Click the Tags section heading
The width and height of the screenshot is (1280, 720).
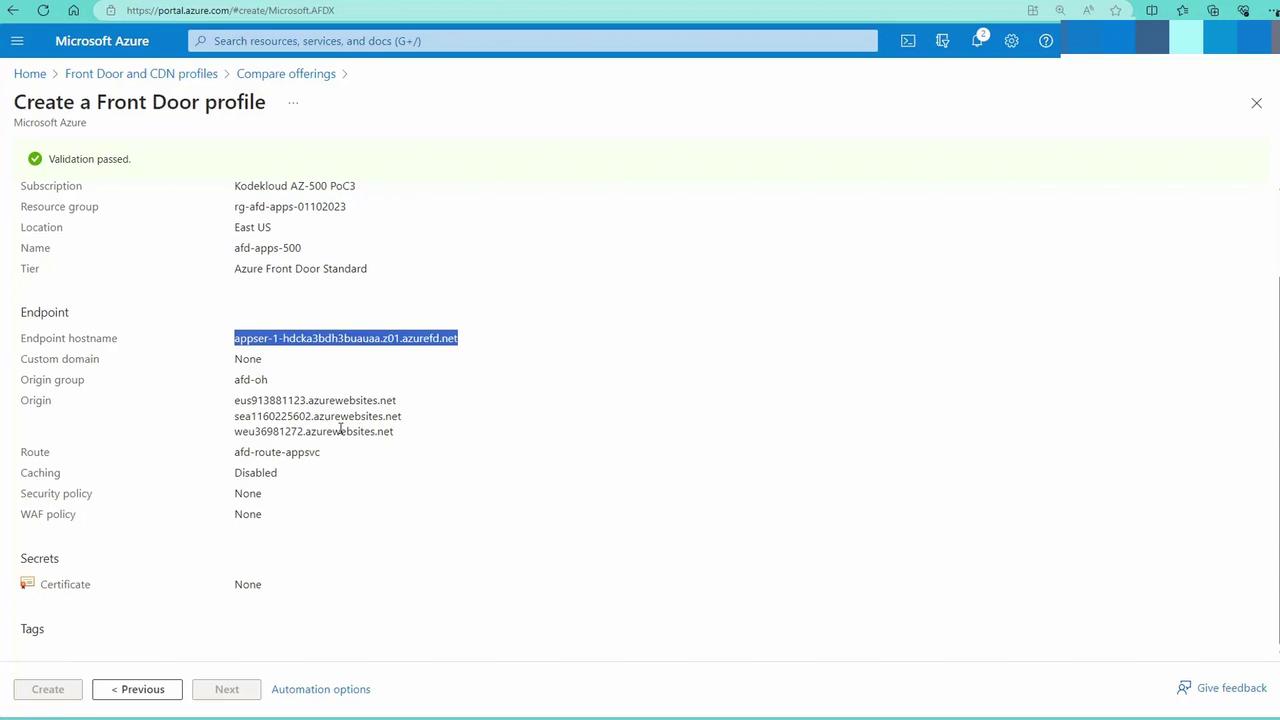(x=32, y=629)
